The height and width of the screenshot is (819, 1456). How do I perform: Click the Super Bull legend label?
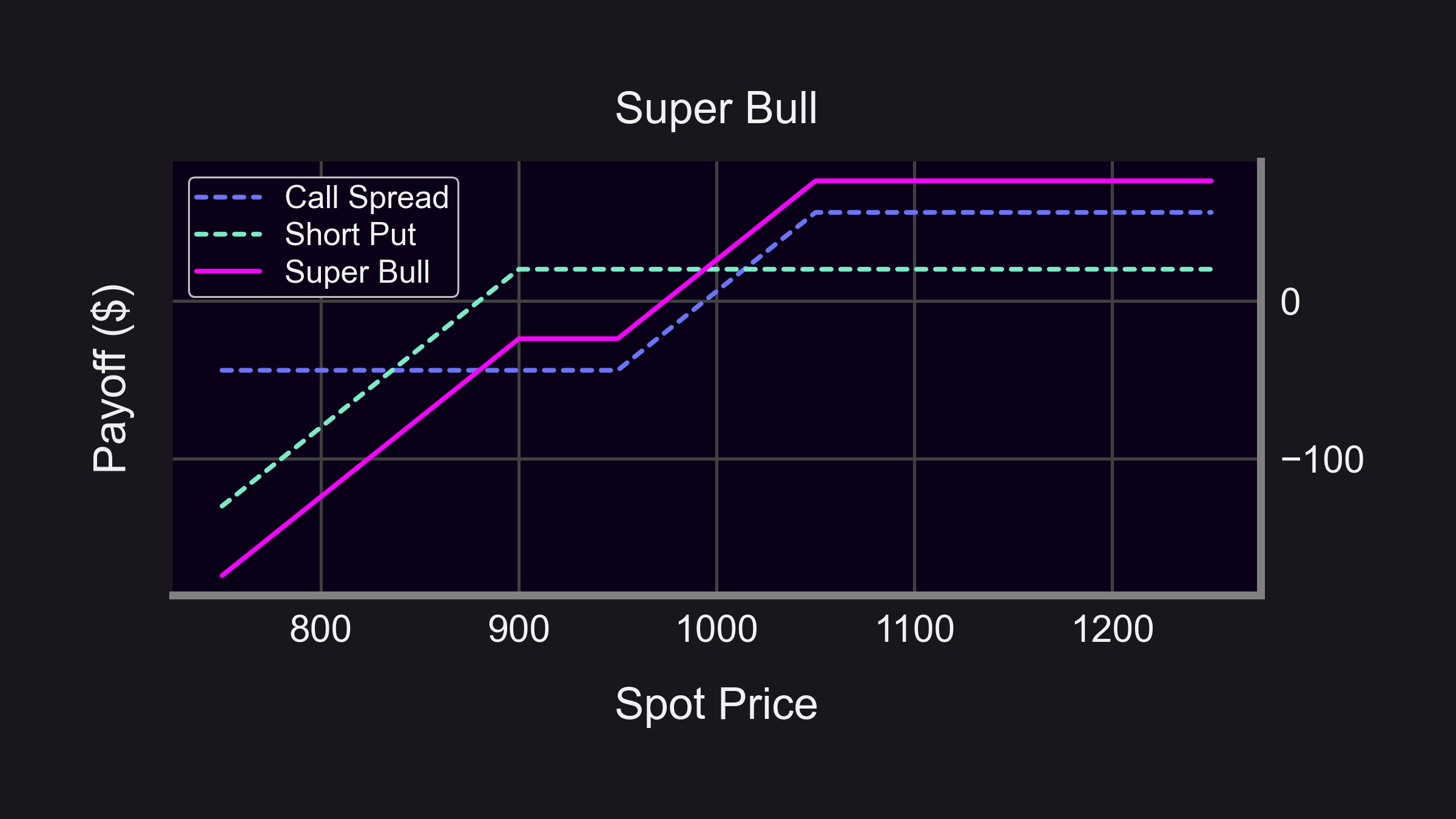(357, 272)
